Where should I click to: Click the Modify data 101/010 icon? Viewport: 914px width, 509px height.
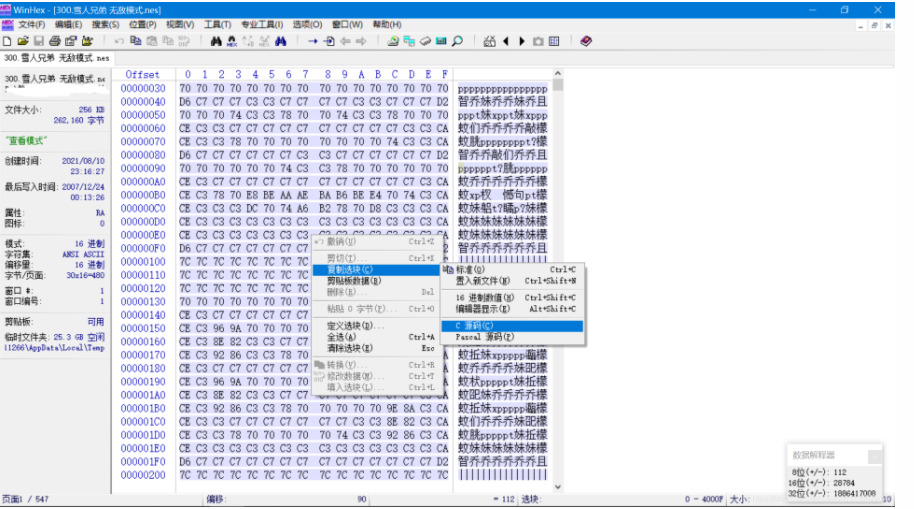click(x=184, y=41)
